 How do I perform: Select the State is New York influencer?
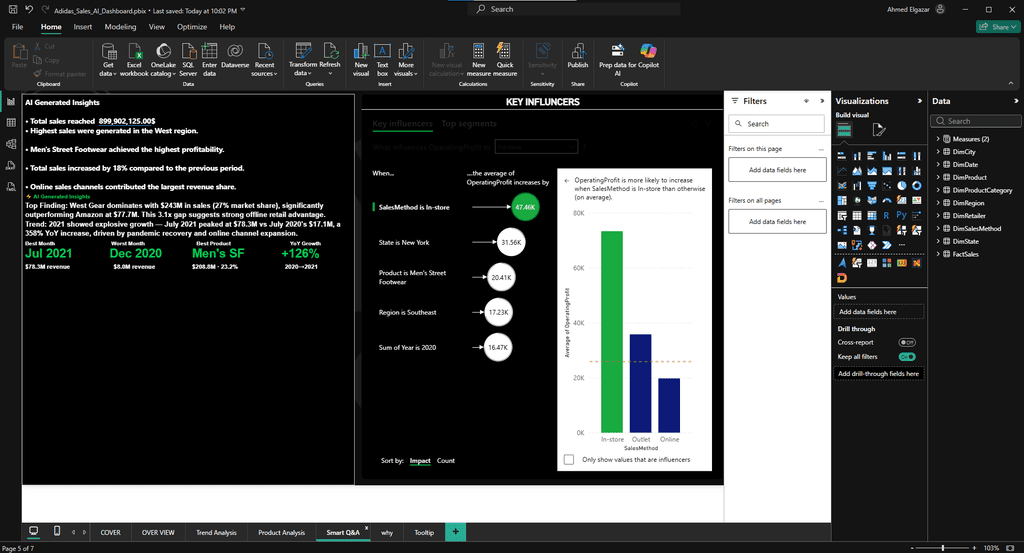pyautogui.click(x=404, y=242)
